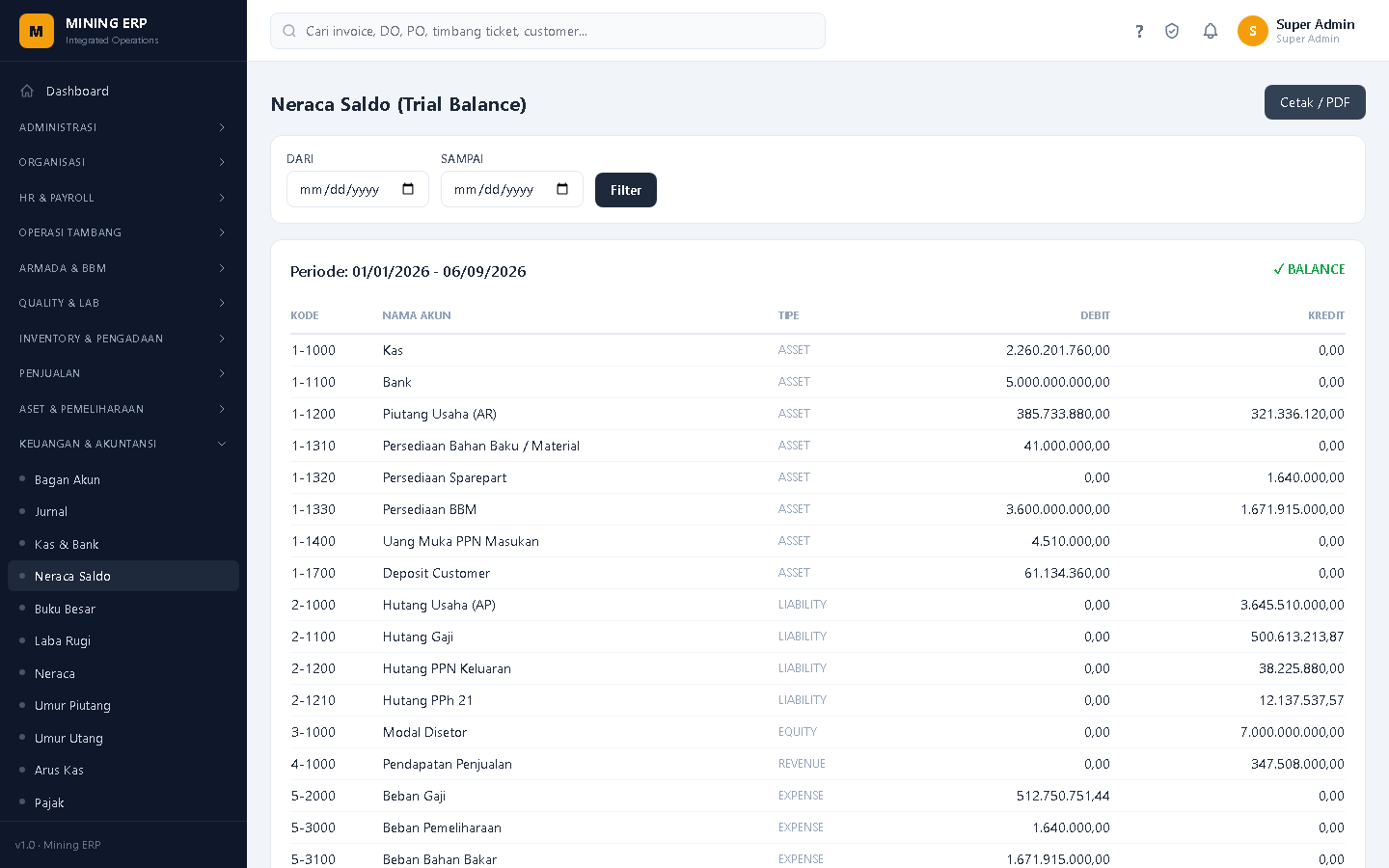Open the Pajak menu item
Image resolution: width=1389 pixels, height=868 pixels.
123,802
